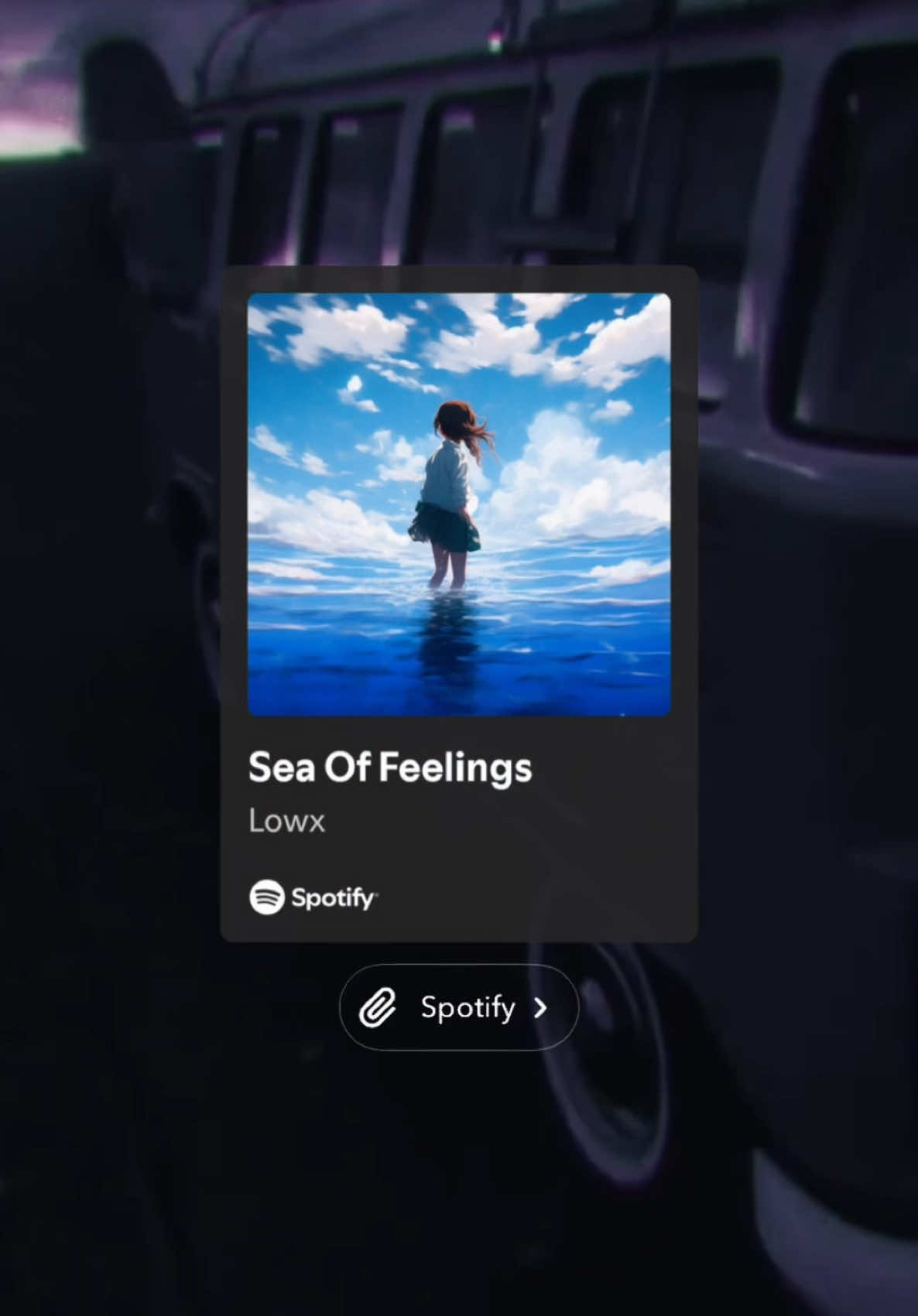
Task: Open the Sea Of Feelings album cover
Action: (x=459, y=504)
